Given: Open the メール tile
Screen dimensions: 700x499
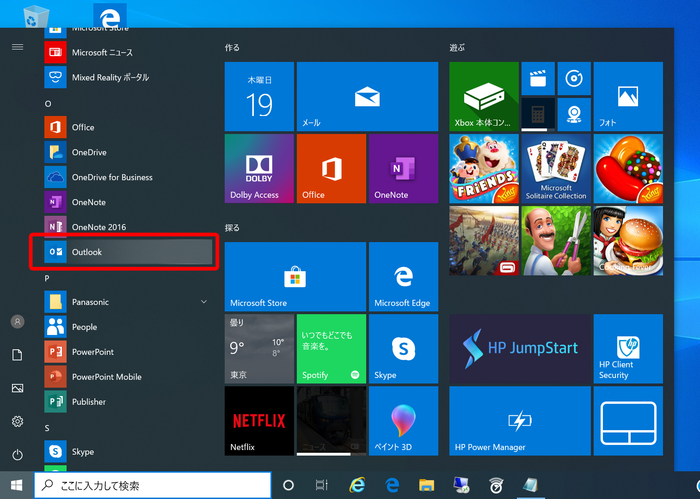Looking at the screenshot, I should [x=367, y=96].
